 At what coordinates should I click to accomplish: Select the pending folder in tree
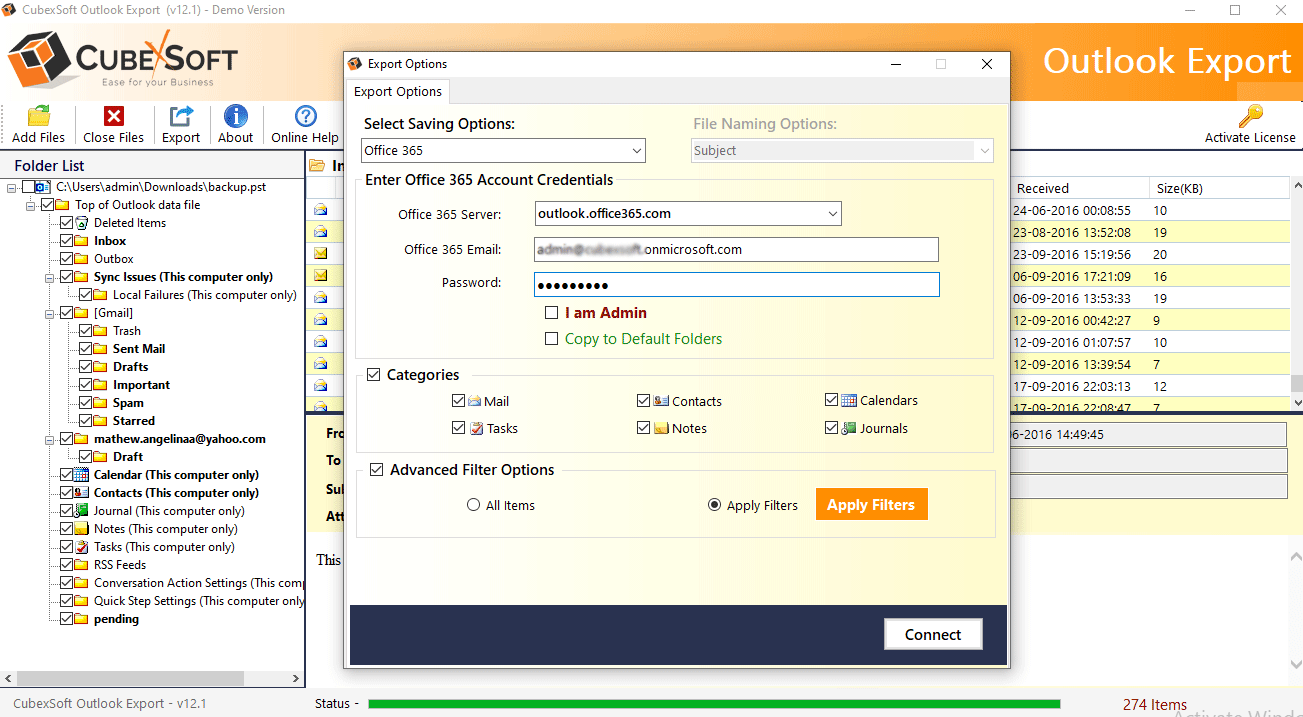point(116,619)
